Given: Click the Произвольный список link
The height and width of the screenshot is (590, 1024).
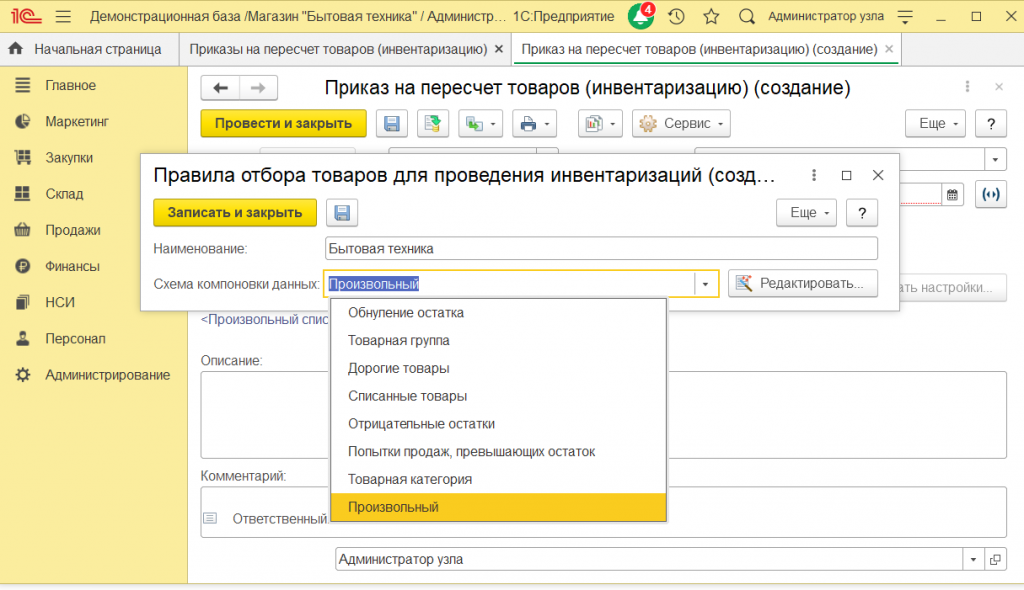Looking at the screenshot, I should click(264, 320).
